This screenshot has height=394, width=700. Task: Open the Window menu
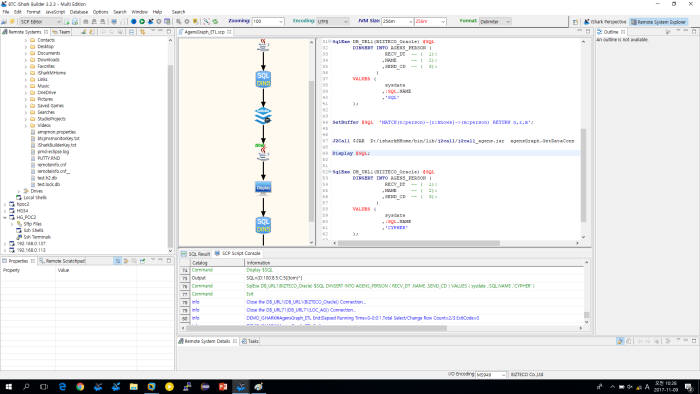coord(140,12)
